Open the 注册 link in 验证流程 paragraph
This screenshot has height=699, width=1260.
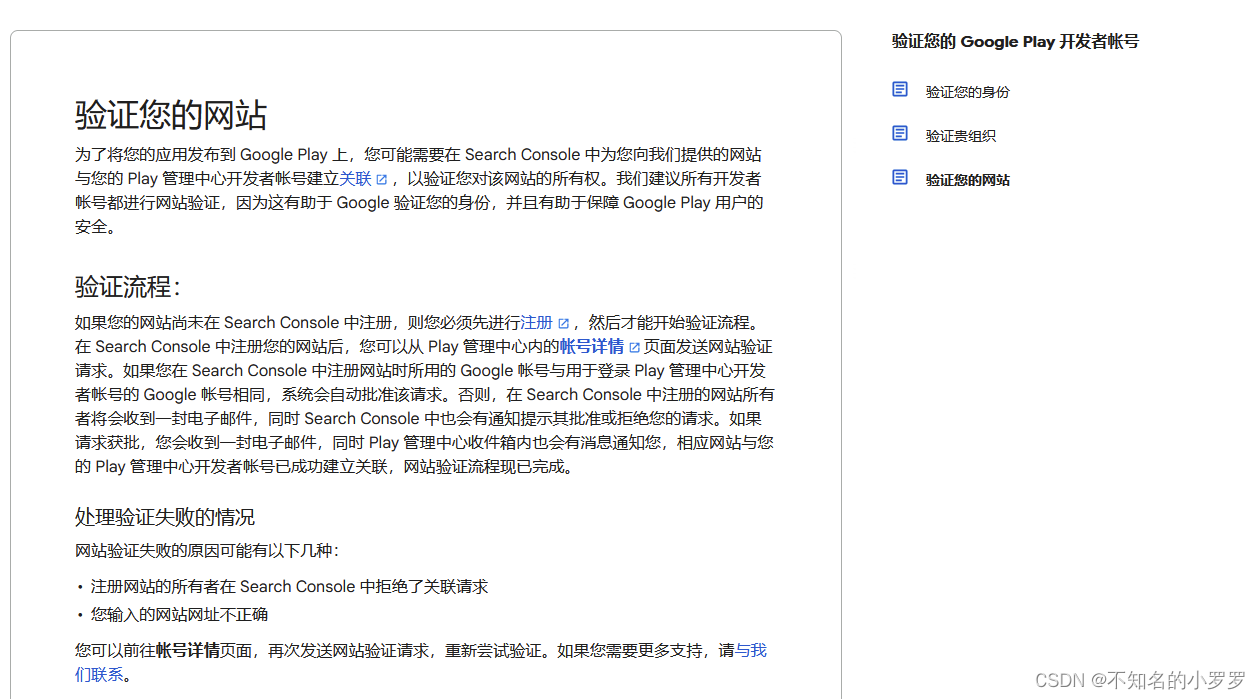(x=537, y=323)
